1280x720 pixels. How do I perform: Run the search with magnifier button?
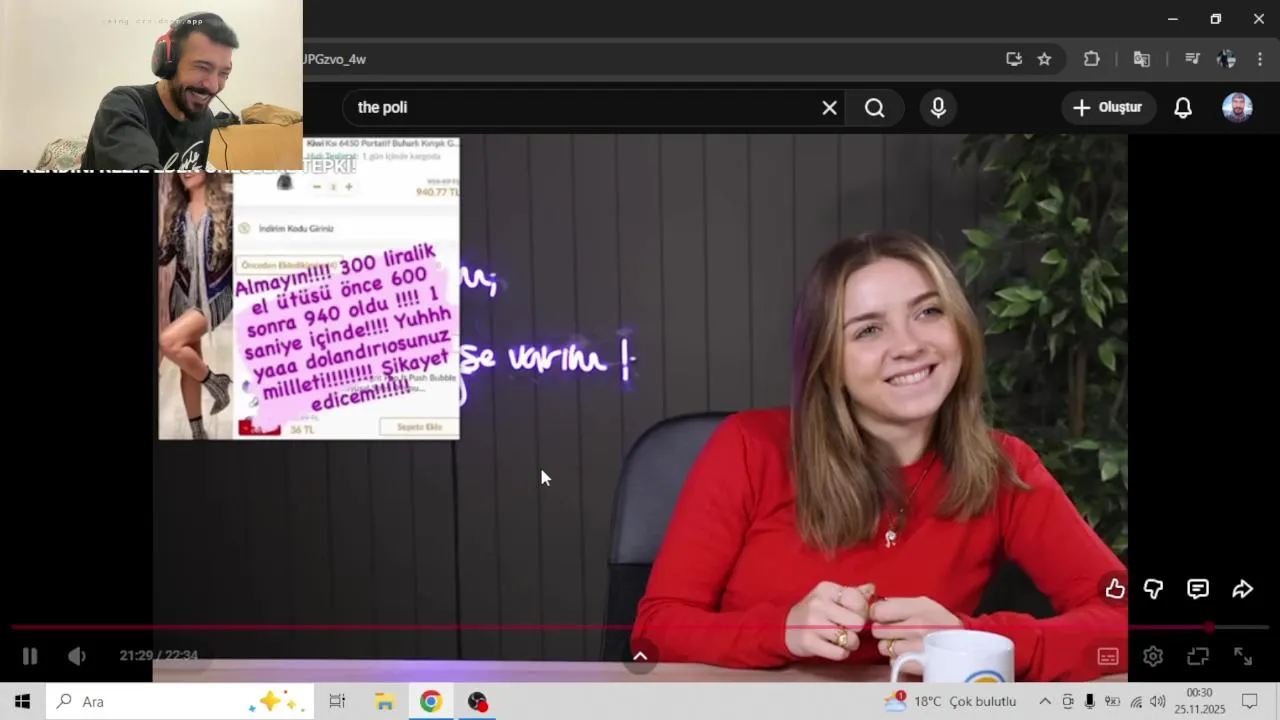[875, 108]
